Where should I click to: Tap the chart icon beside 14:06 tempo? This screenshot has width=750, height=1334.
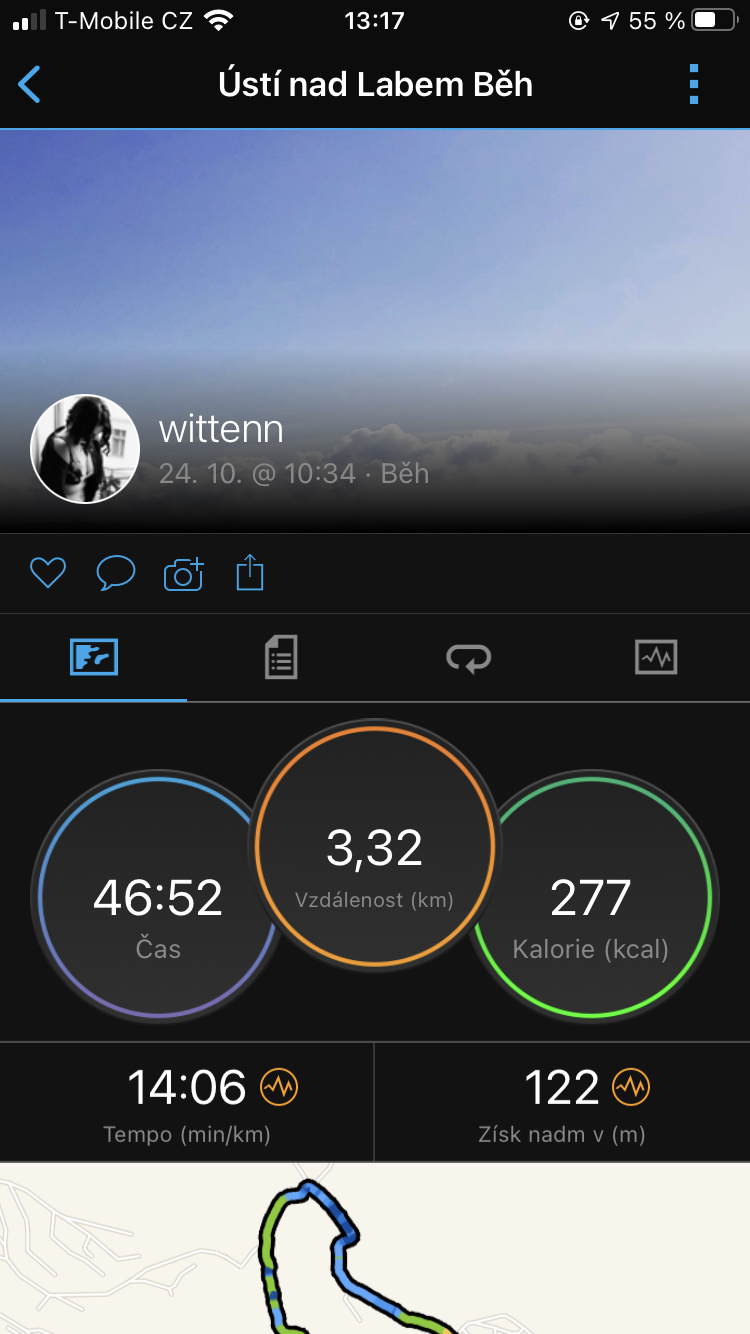coord(279,1085)
